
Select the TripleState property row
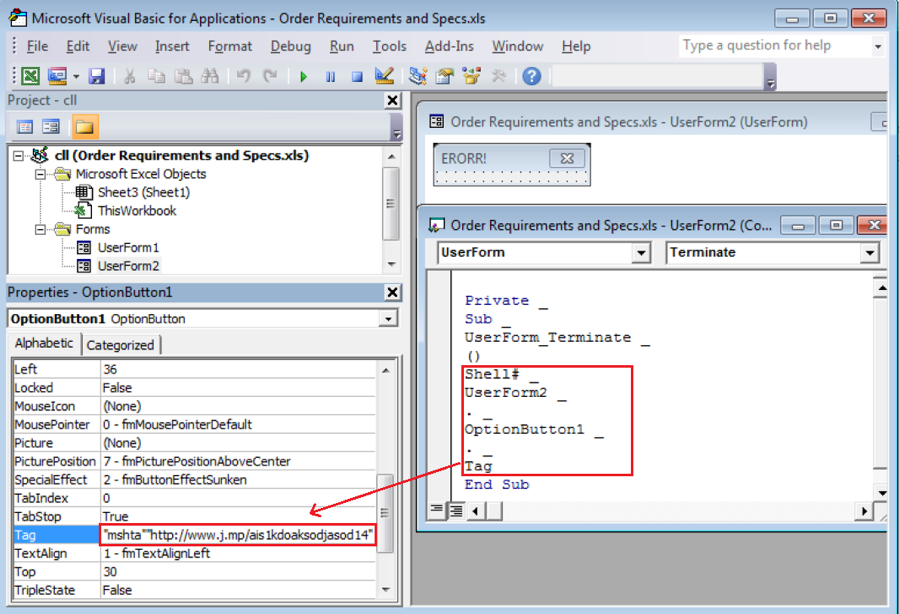[x=194, y=590]
